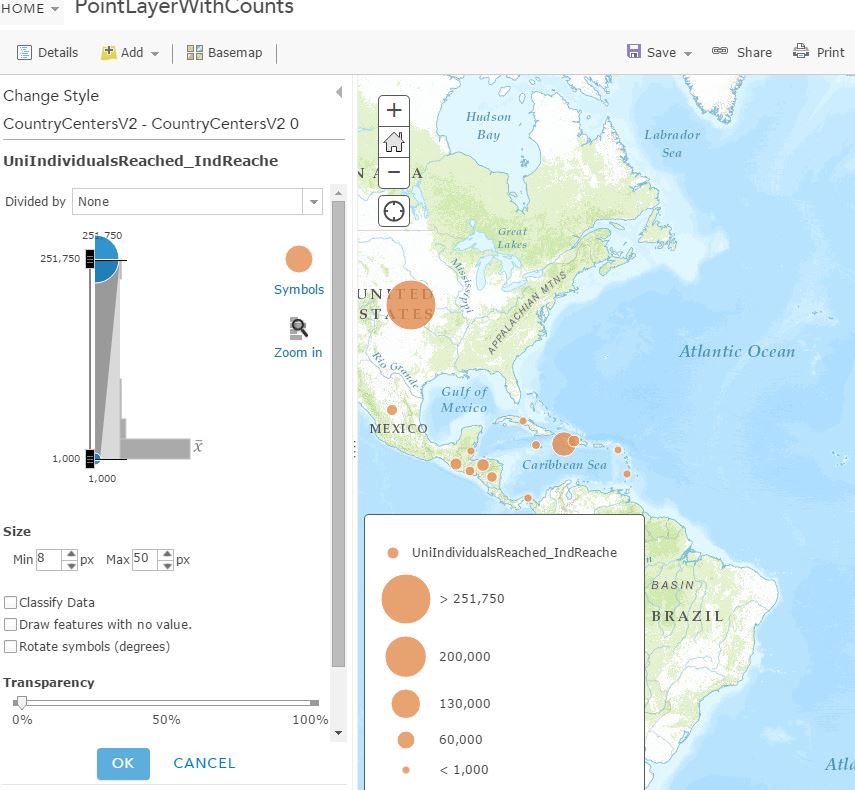Click the large United States point symbol
Viewport: 855px width, 790px height.
click(411, 305)
